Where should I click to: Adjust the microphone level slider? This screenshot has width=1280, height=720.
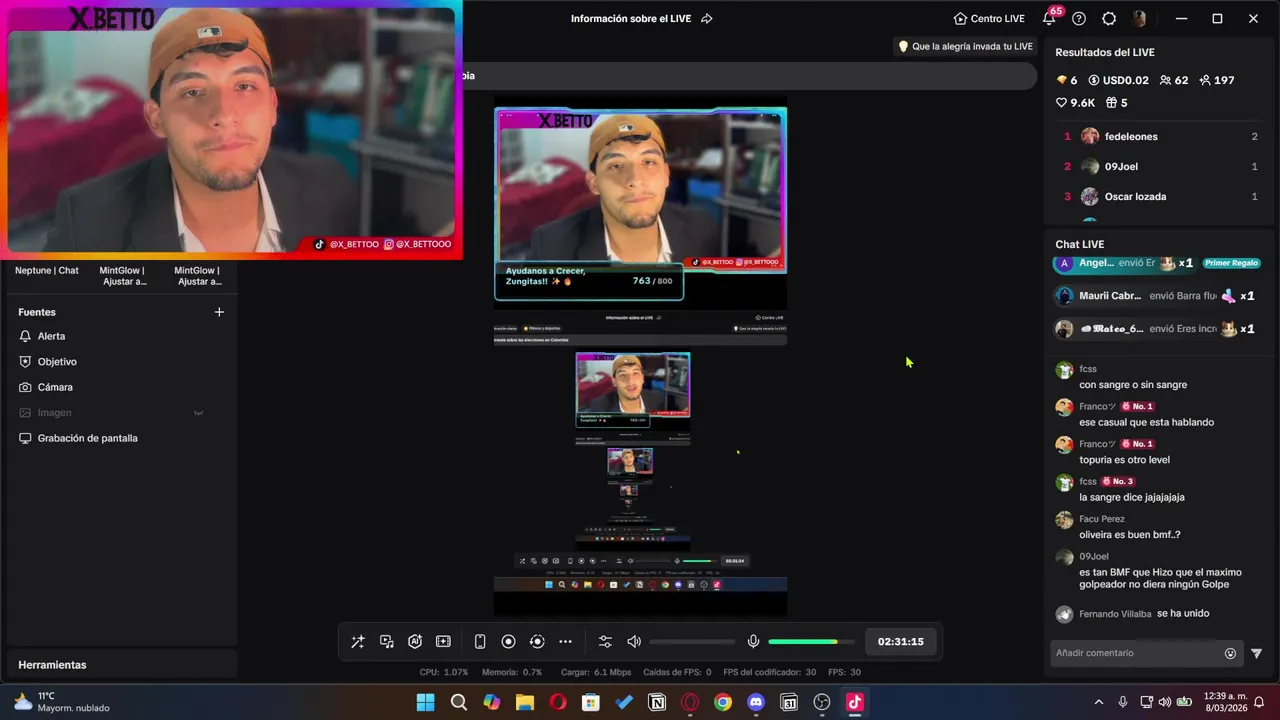[811, 642]
